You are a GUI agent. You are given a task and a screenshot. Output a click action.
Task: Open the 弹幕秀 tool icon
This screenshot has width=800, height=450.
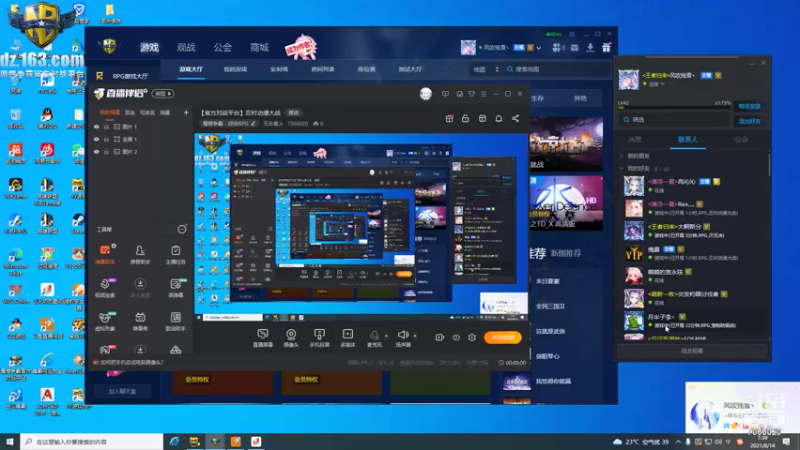[x=140, y=321]
